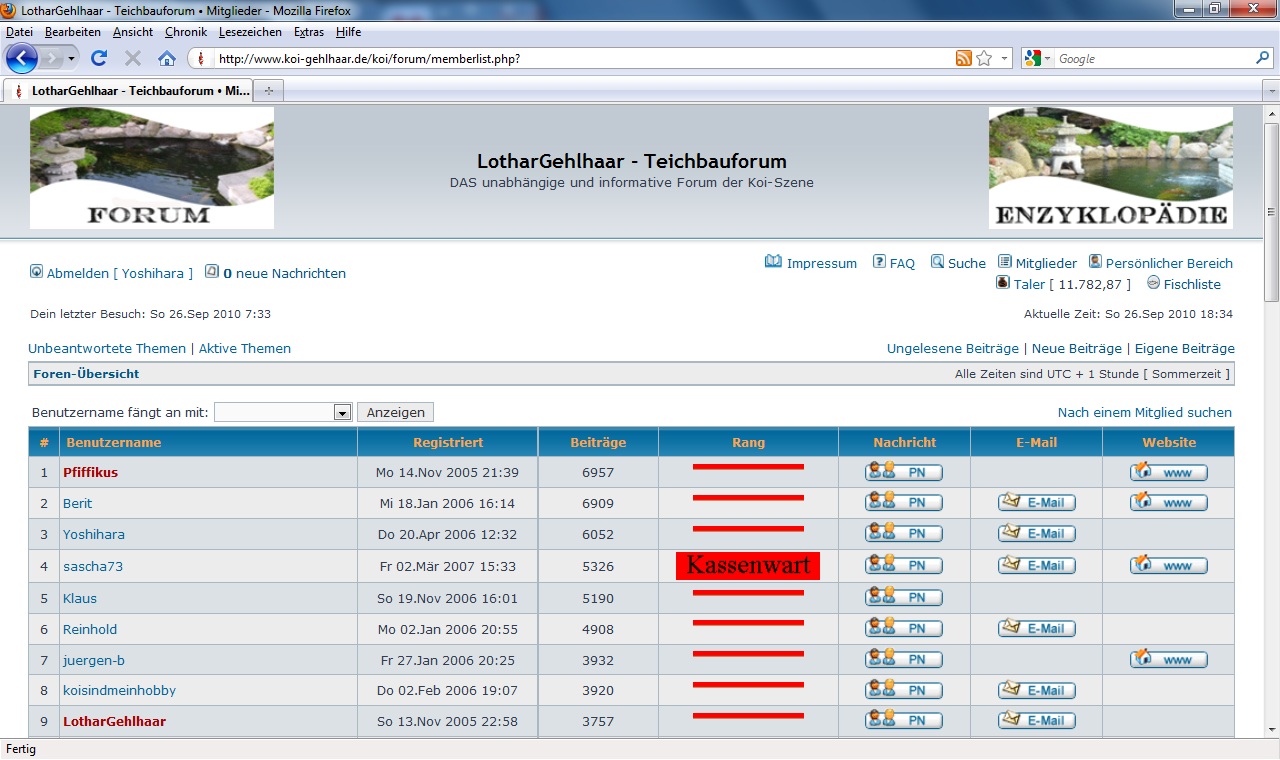This screenshot has width=1280, height=760.
Task: Bookmark this page with the star icon
Action: tap(984, 58)
